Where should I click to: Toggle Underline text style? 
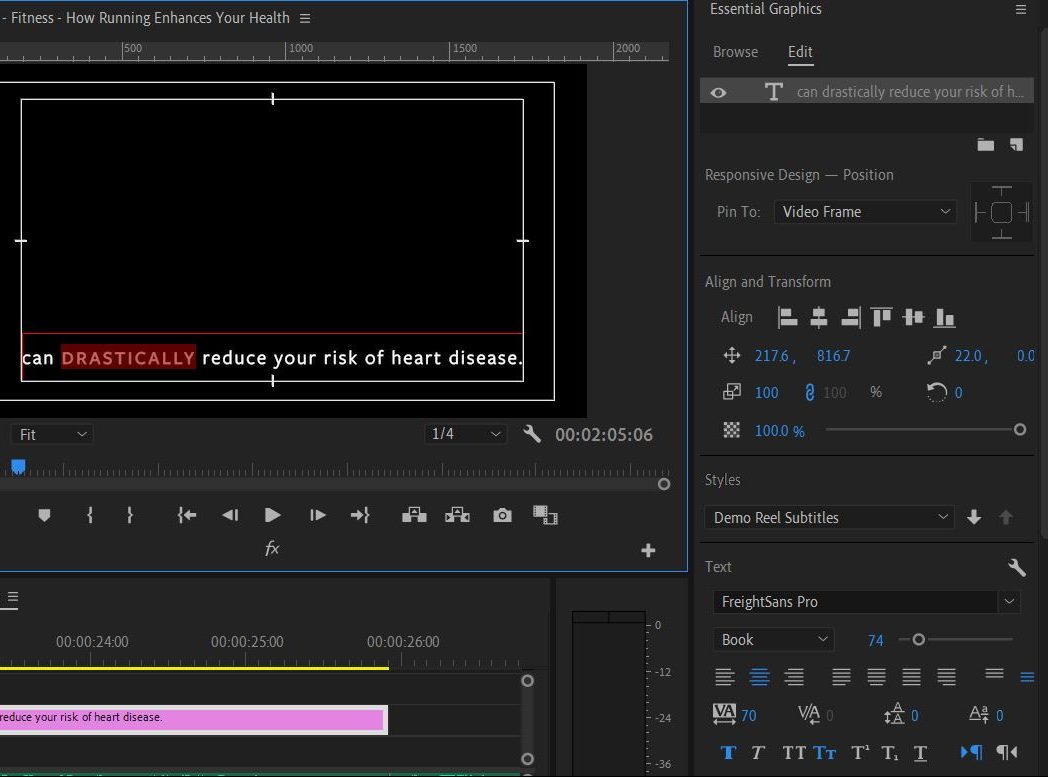(x=920, y=753)
